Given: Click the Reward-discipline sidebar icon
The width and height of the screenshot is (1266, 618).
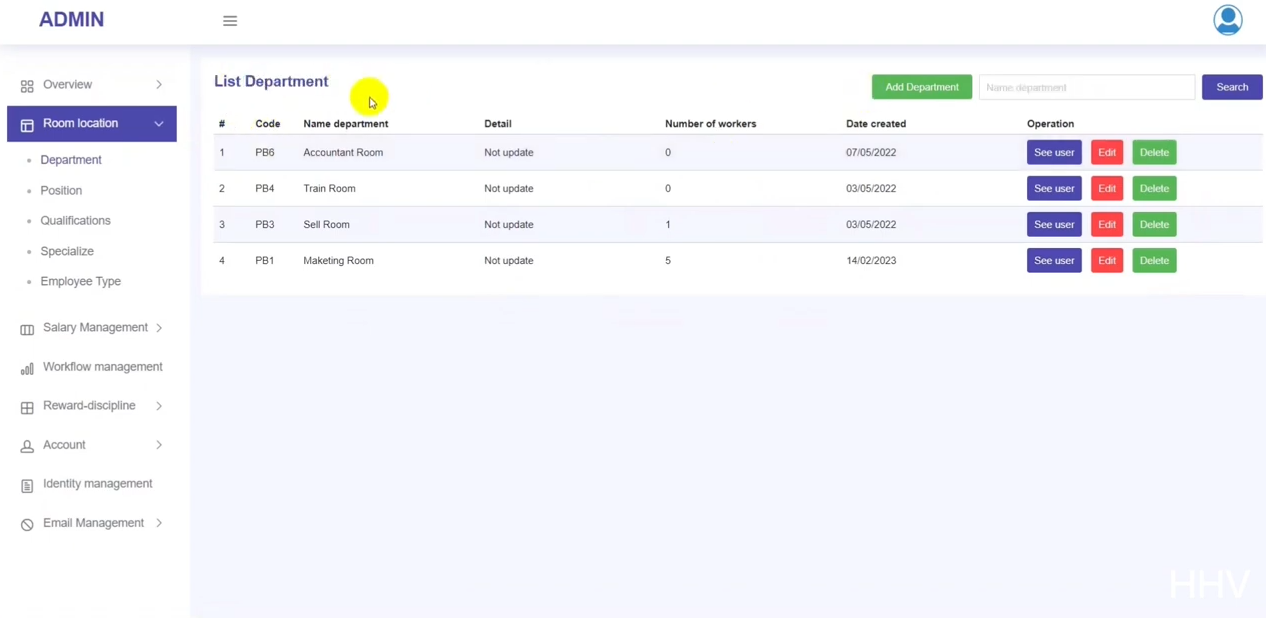Looking at the screenshot, I should [x=27, y=407].
